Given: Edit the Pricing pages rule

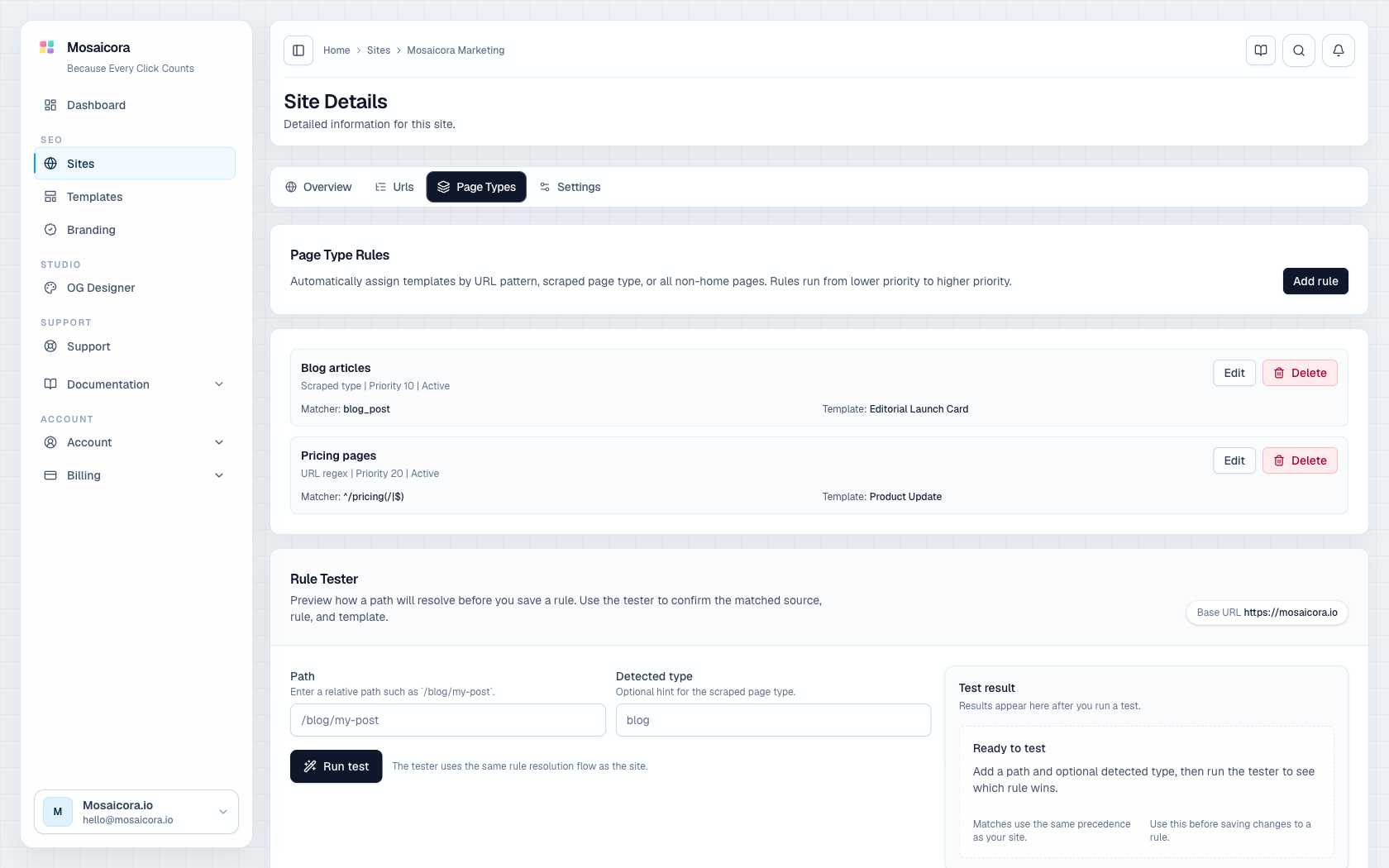Looking at the screenshot, I should click(1234, 460).
